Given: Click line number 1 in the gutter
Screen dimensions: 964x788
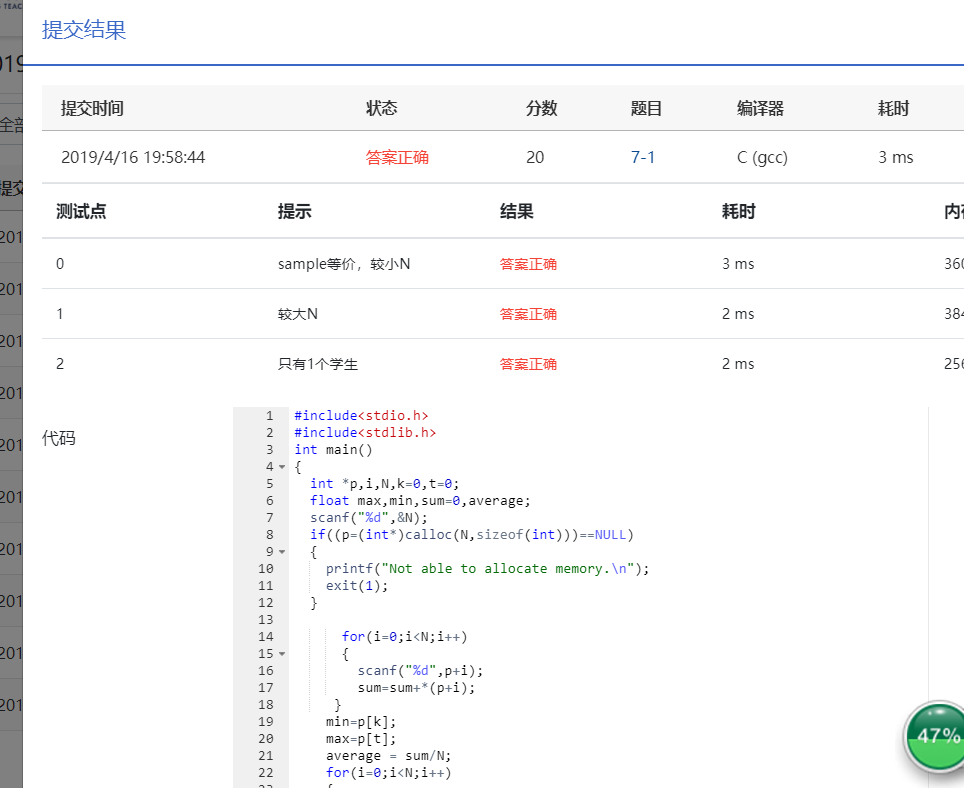Looking at the screenshot, I should point(269,416).
